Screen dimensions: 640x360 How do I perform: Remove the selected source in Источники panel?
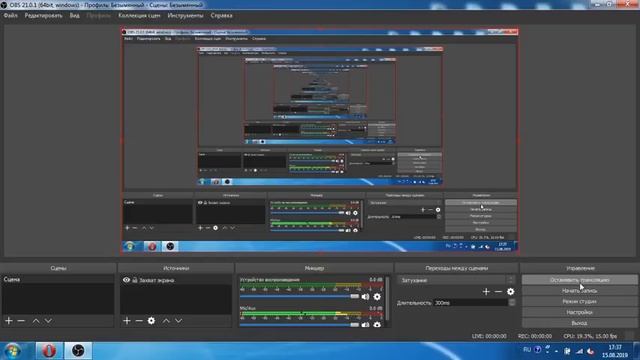[139, 321]
